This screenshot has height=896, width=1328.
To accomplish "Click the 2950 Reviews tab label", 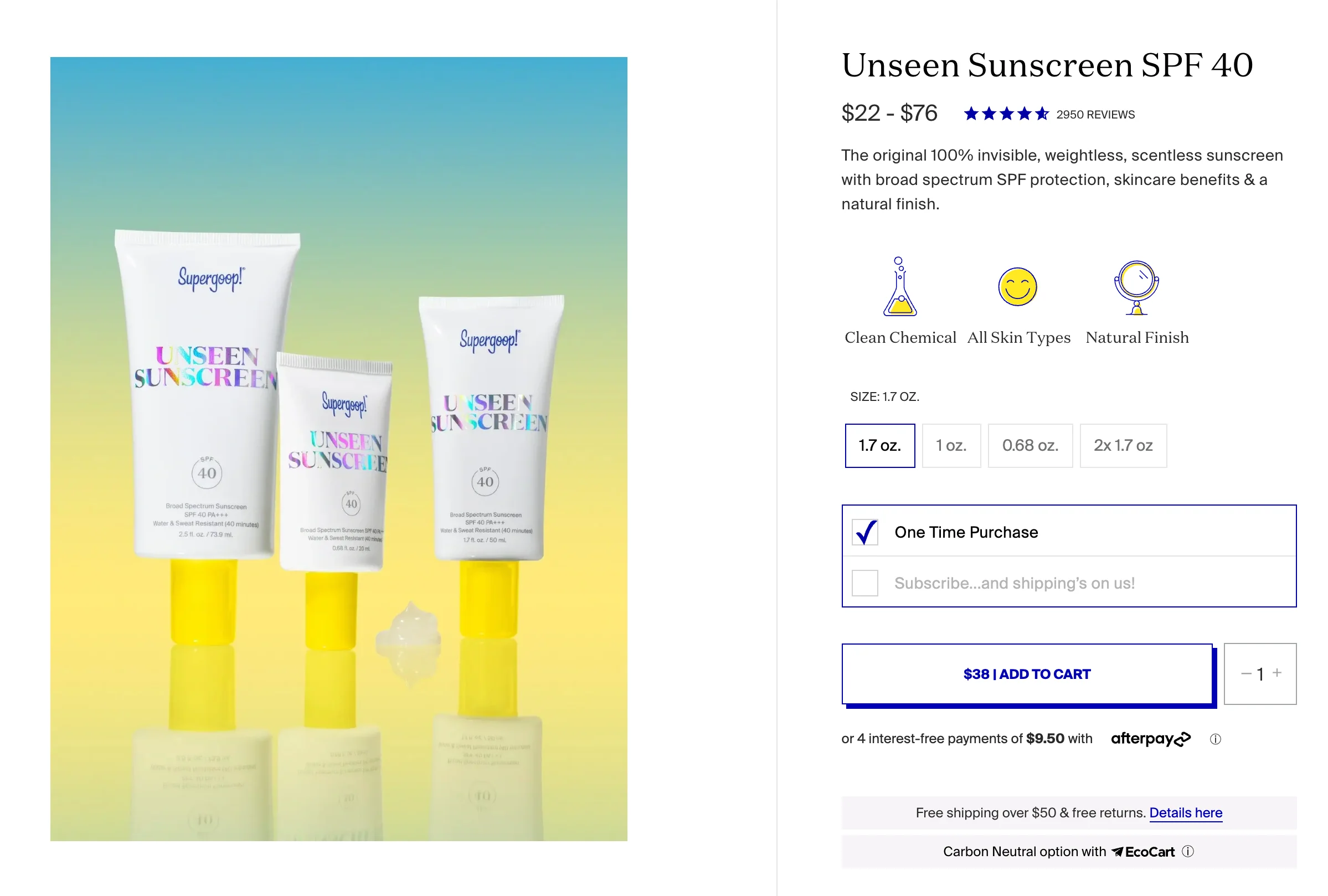I will 1096,114.
